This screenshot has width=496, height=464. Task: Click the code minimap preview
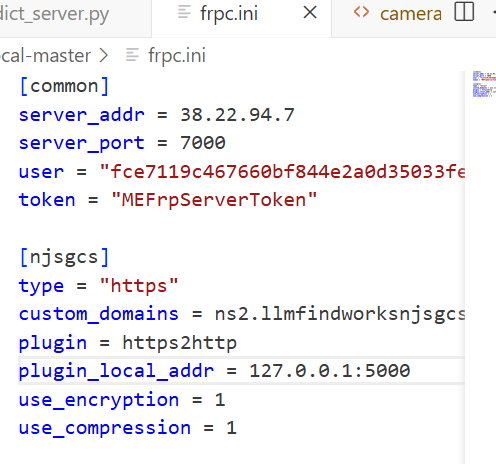(484, 84)
